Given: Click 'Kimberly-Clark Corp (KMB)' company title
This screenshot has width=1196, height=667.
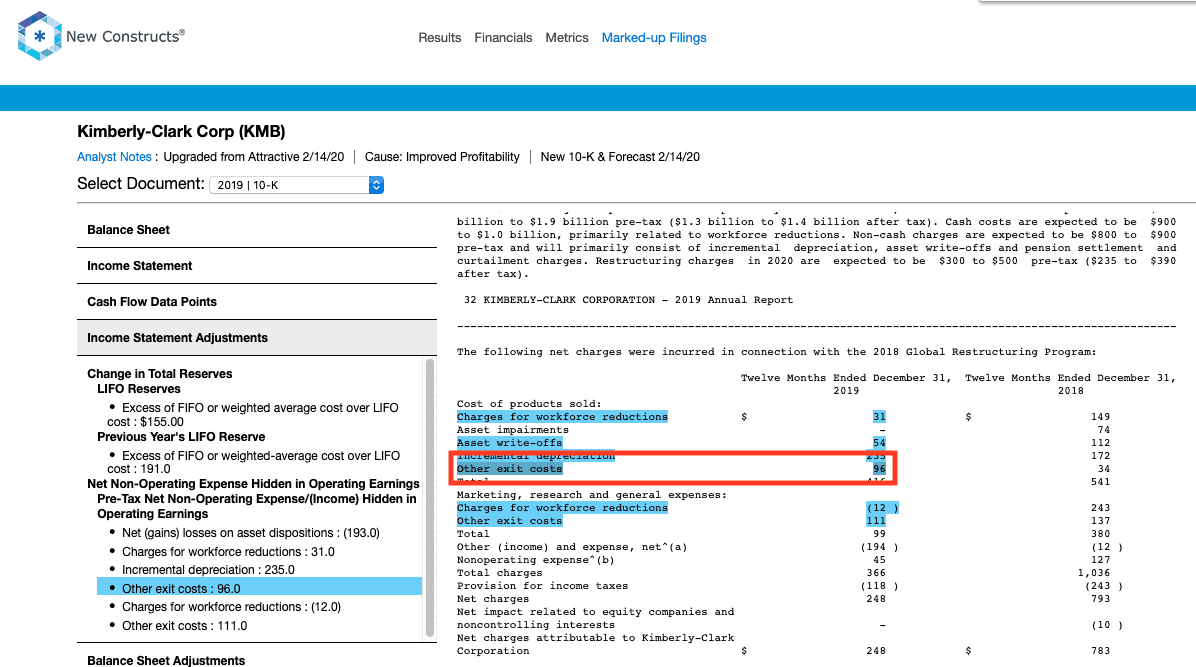Looking at the screenshot, I should click(182, 131).
